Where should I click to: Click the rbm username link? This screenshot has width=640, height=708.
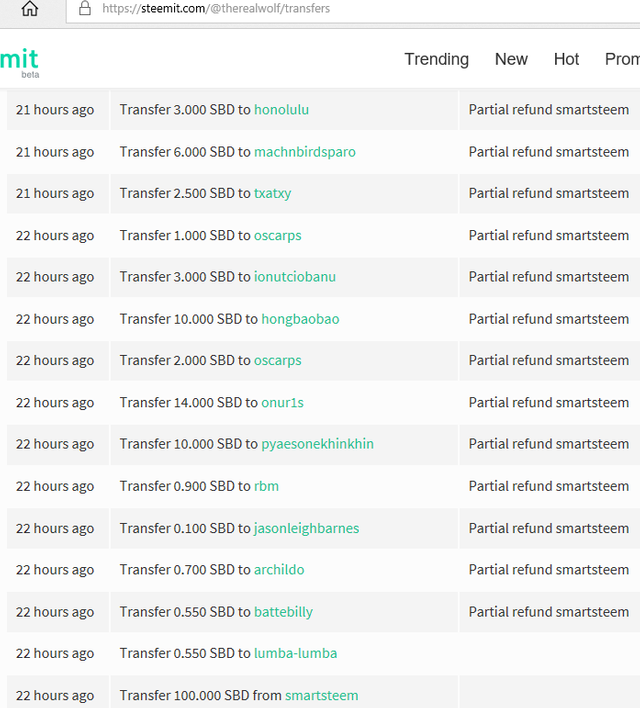click(266, 486)
